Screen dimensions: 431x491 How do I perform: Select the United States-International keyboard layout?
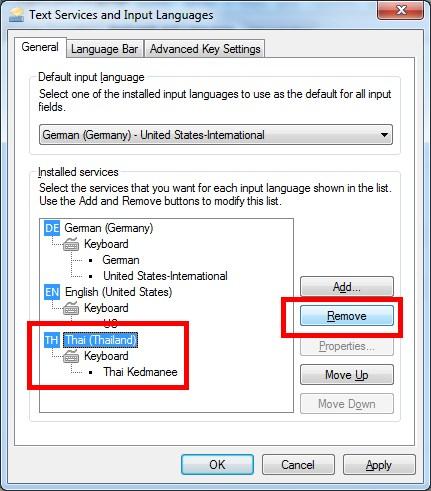pos(165,276)
